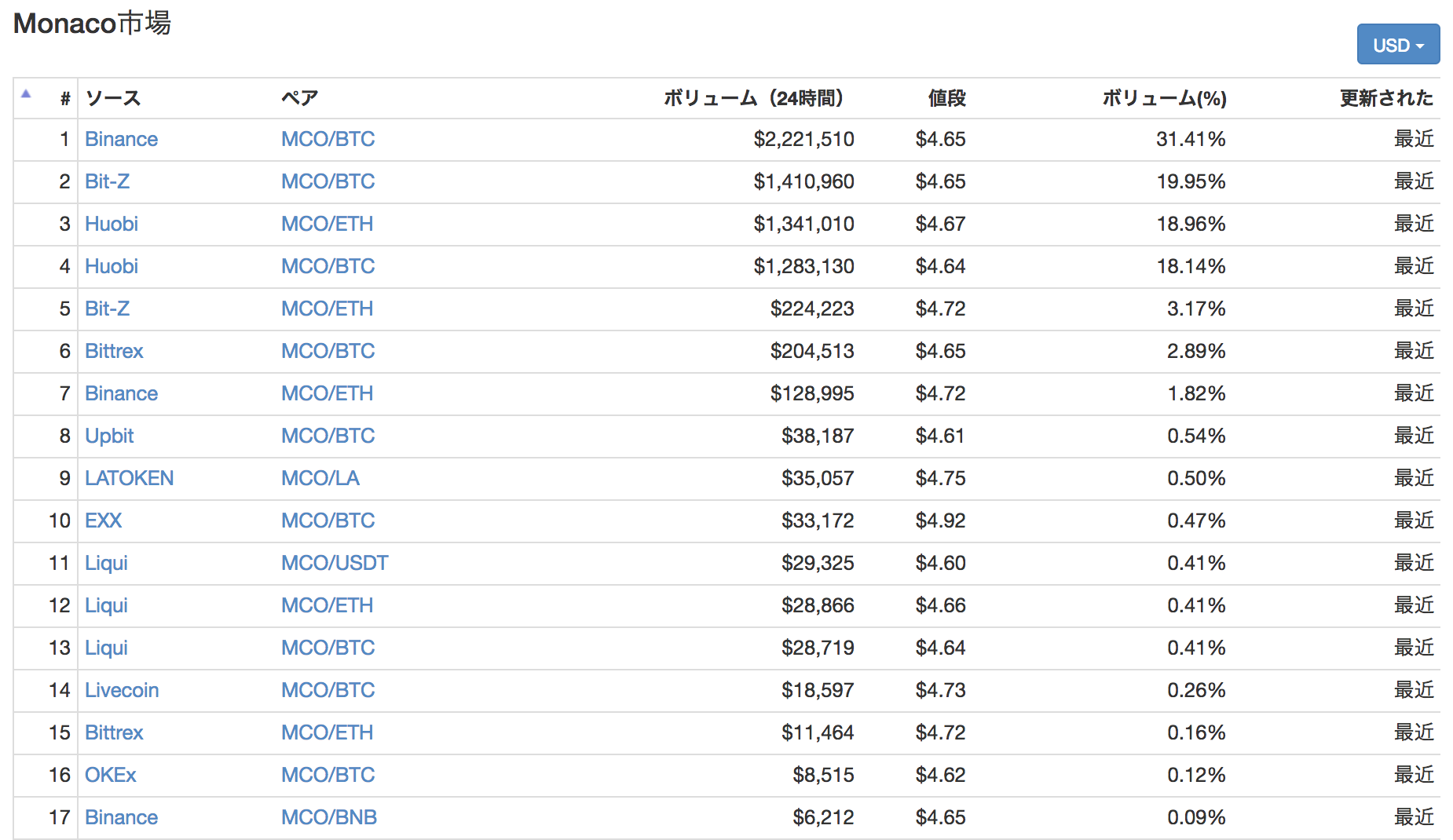Viewport: 1453px width, 840px height.
Task: Sort table by 値段 column header
Action: pyautogui.click(x=946, y=98)
